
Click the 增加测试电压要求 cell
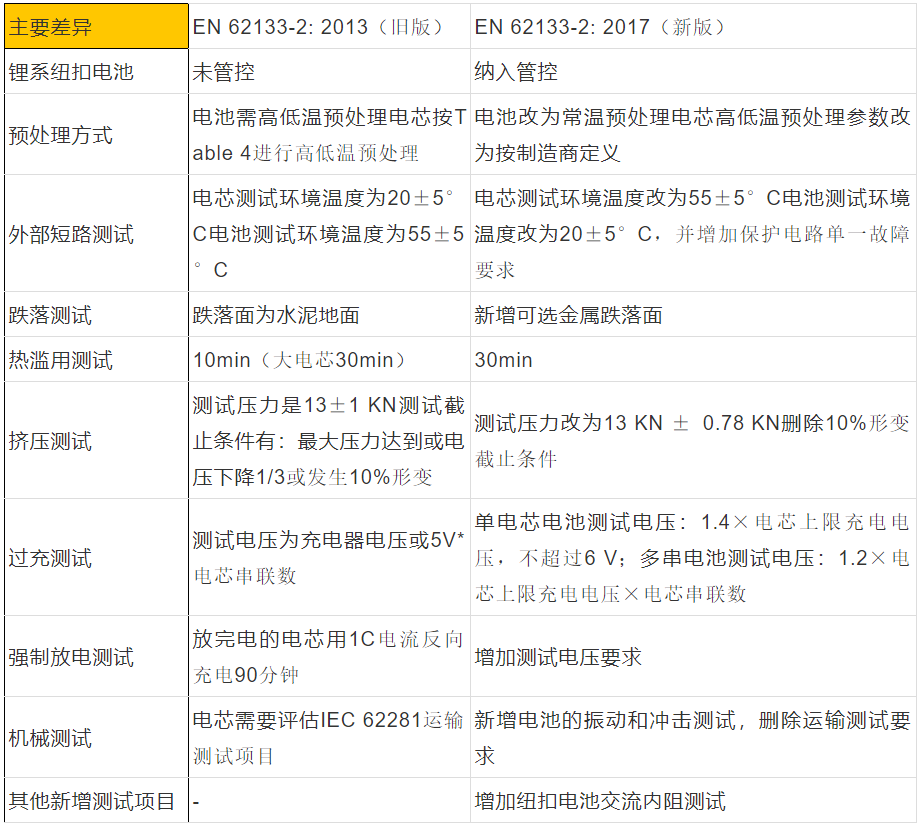[x=558, y=657]
